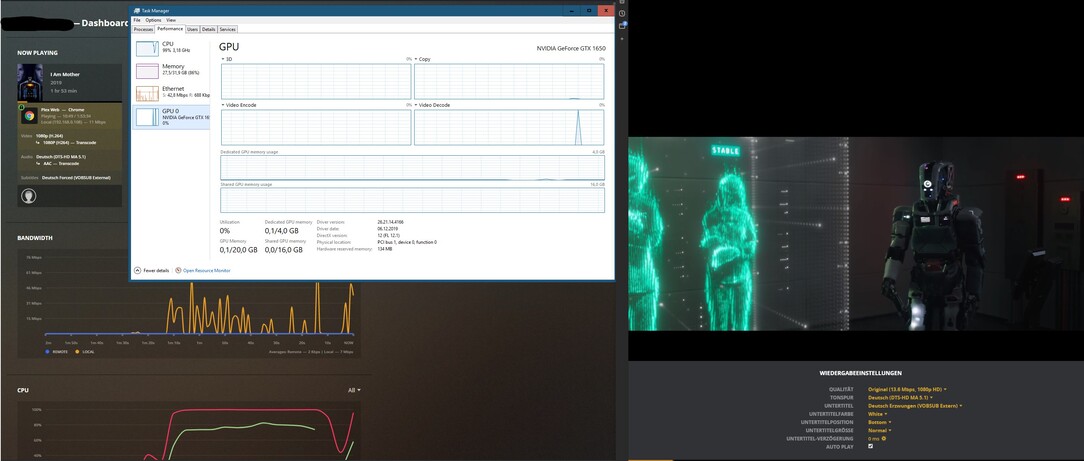Screen dimensions: 1084x461
Task: Click the Task Manager title bar icon
Action: point(137,10)
